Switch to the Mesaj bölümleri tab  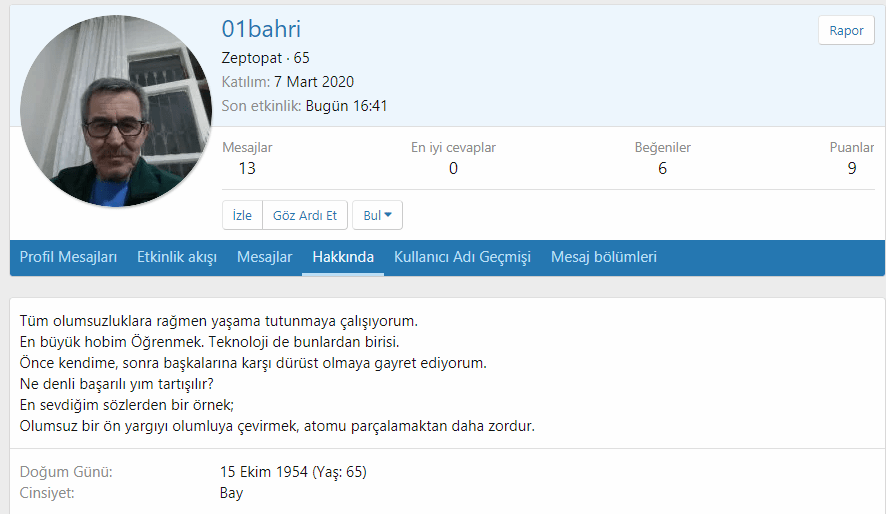(x=603, y=257)
